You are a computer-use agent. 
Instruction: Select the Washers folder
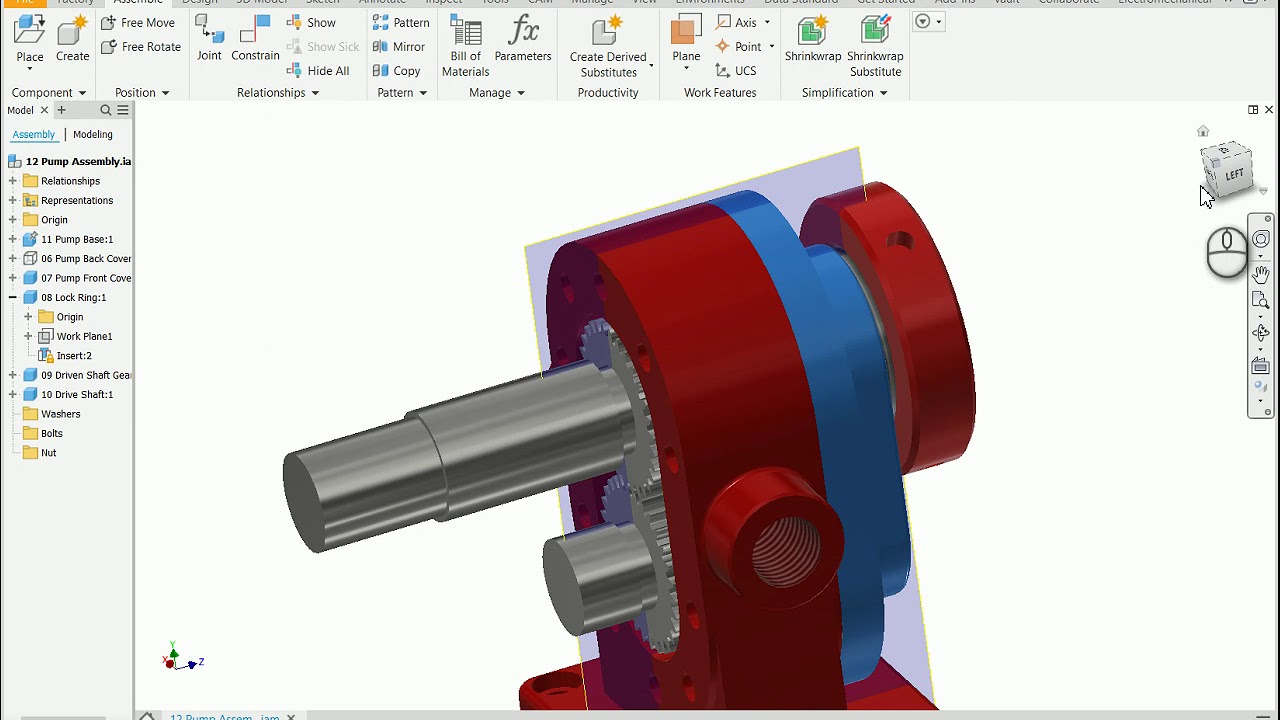[x=52, y=414]
